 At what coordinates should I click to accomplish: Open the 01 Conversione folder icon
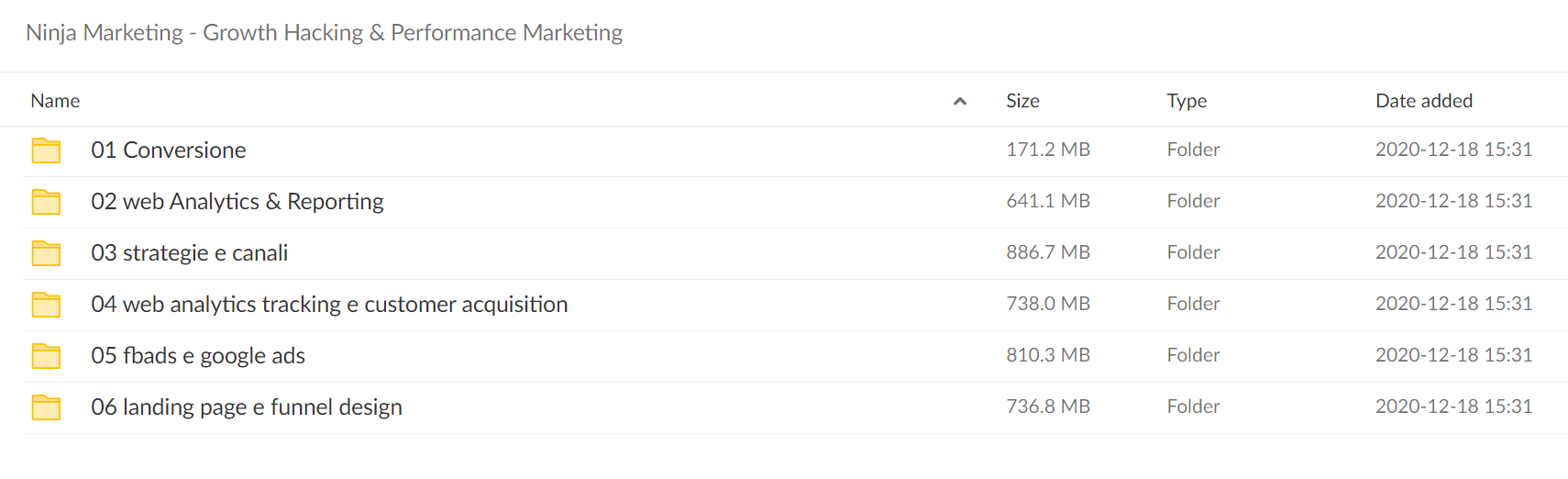pyautogui.click(x=46, y=150)
